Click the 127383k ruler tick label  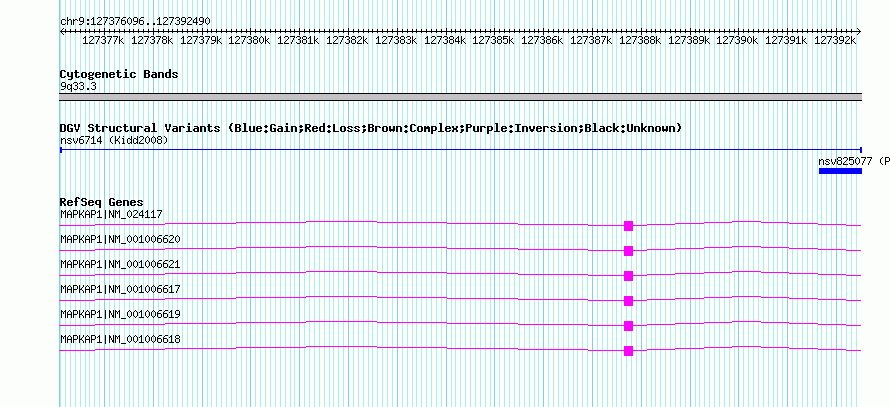point(396,40)
